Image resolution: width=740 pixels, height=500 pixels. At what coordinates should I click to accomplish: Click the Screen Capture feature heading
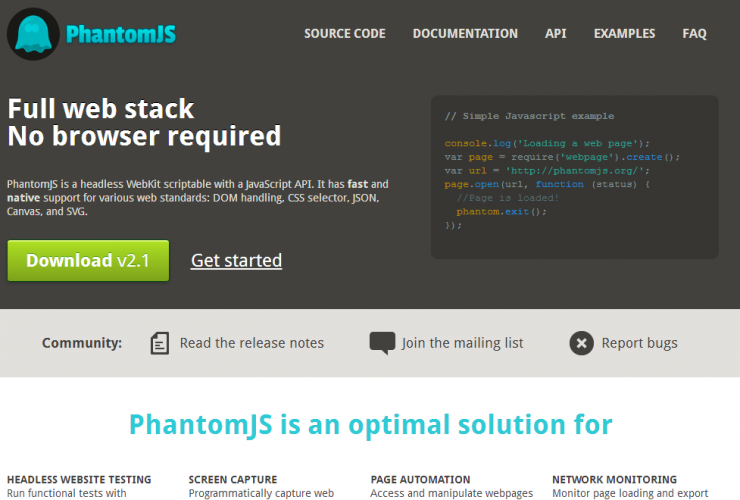[233, 480]
